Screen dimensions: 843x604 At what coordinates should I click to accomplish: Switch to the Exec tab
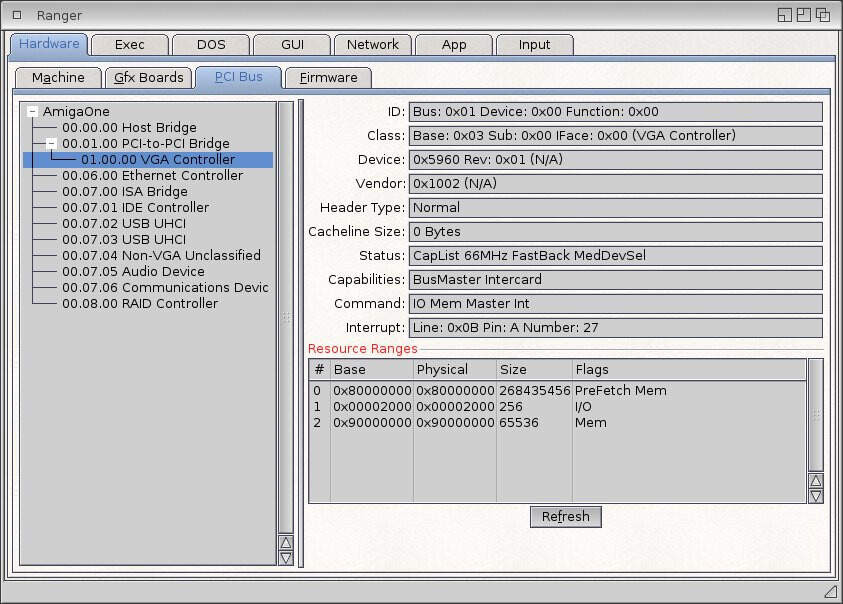click(x=129, y=45)
